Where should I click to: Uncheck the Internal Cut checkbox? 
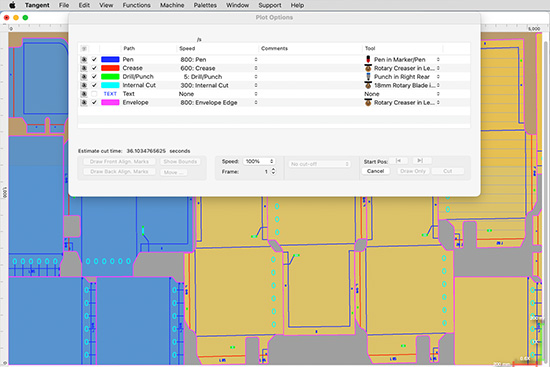(x=94, y=85)
